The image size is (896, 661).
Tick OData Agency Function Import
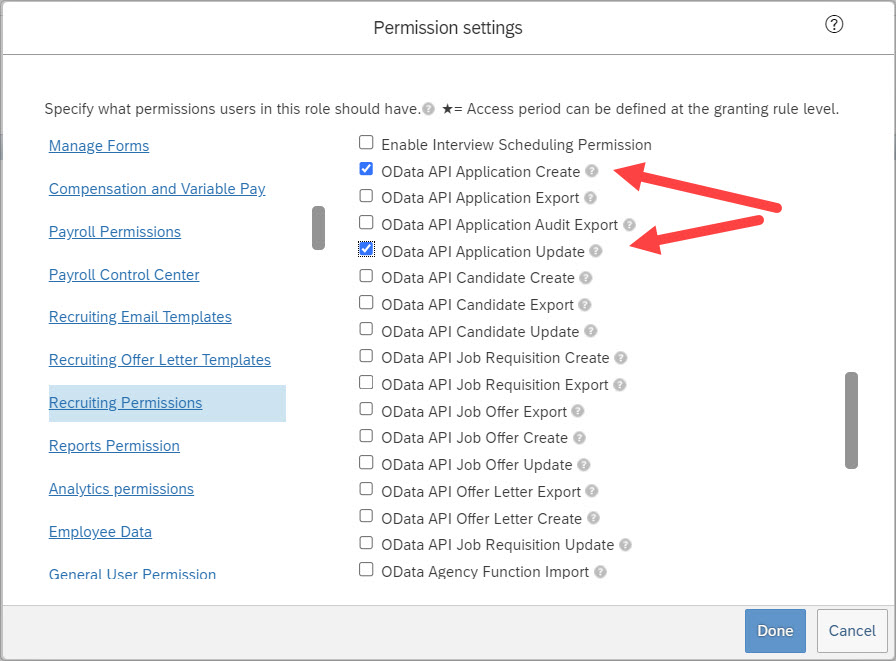point(366,569)
